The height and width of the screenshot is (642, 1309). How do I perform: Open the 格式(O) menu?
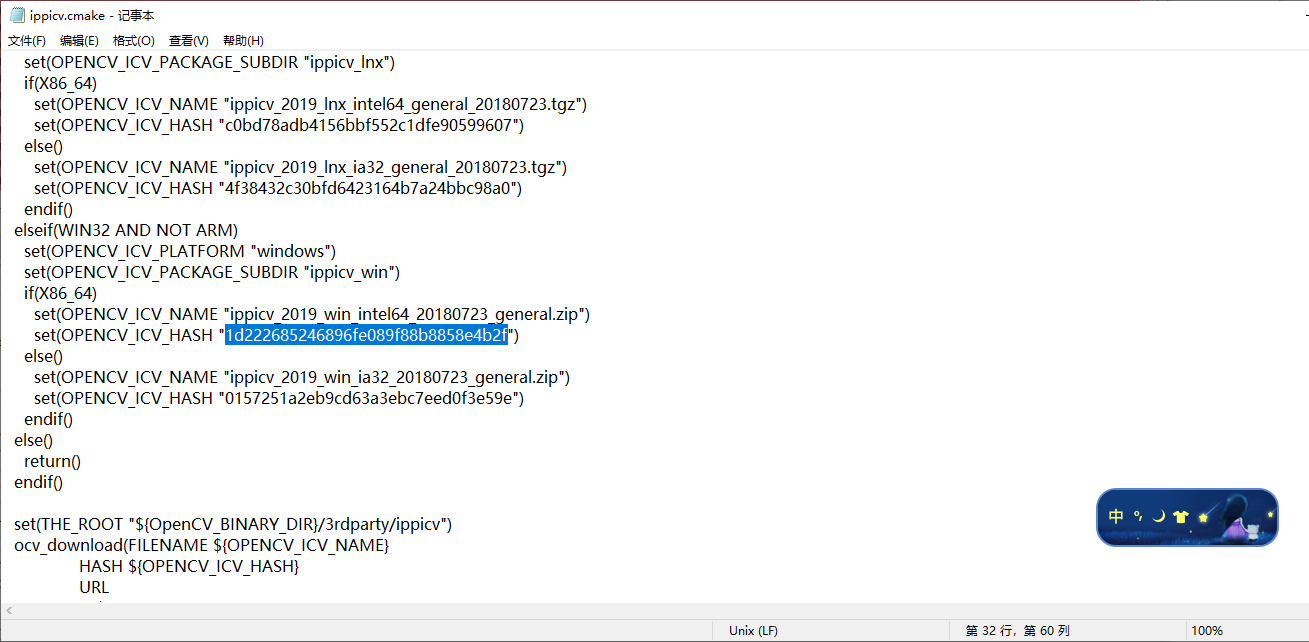[x=134, y=41]
